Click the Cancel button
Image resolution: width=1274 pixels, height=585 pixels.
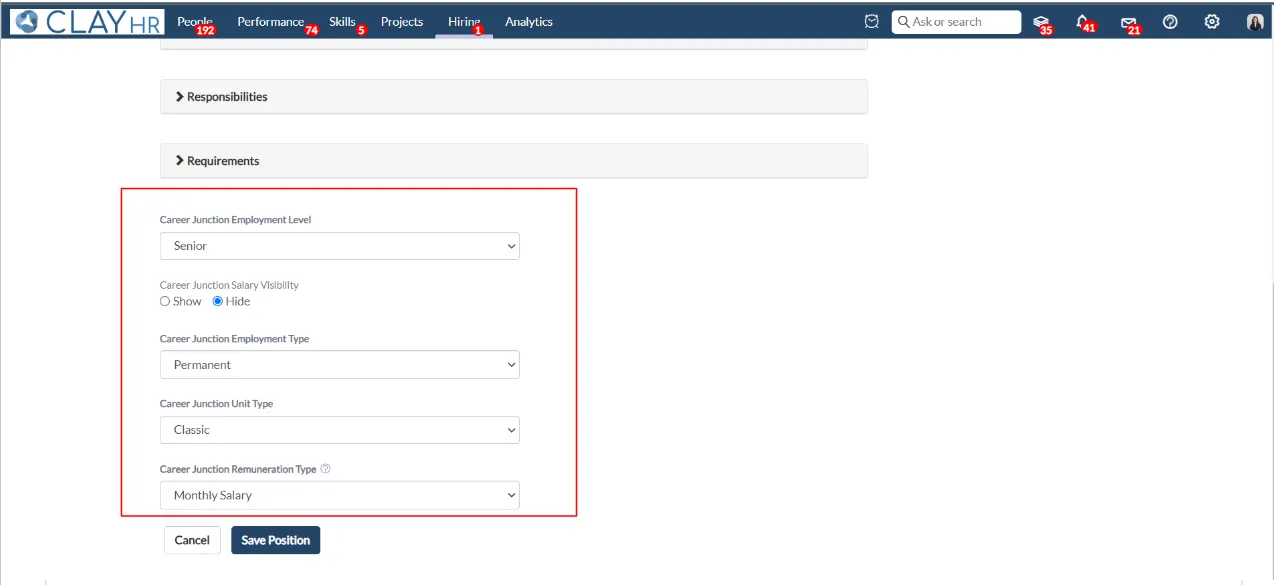click(x=192, y=540)
